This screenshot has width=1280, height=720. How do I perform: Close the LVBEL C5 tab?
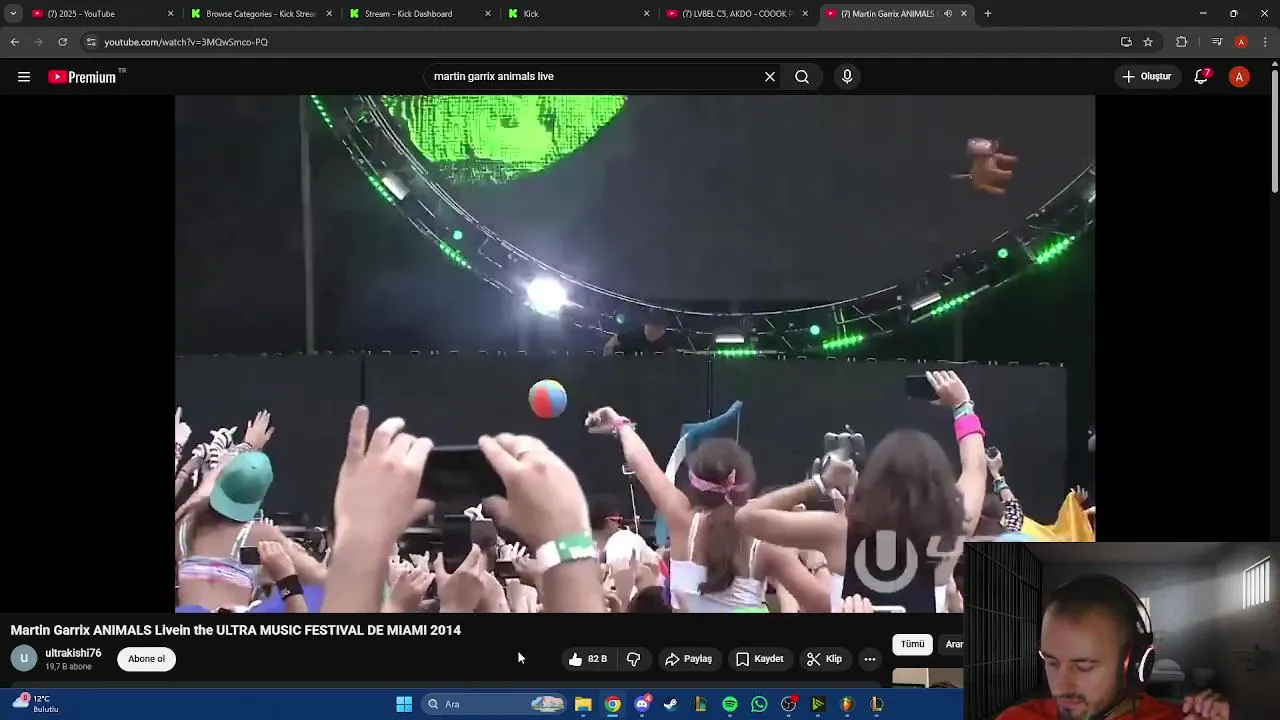click(x=805, y=14)
